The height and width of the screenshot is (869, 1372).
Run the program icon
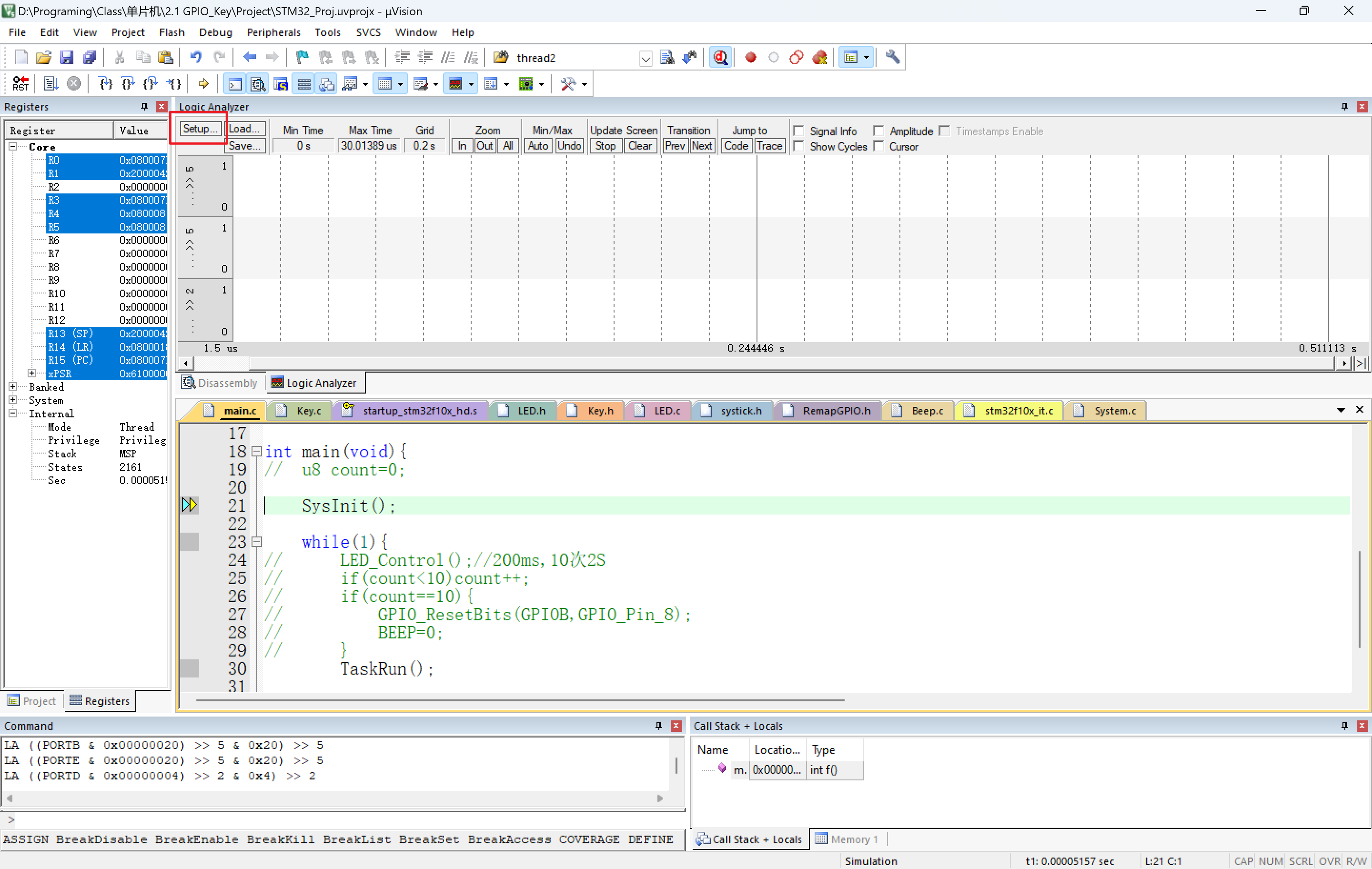pos(50,84)
